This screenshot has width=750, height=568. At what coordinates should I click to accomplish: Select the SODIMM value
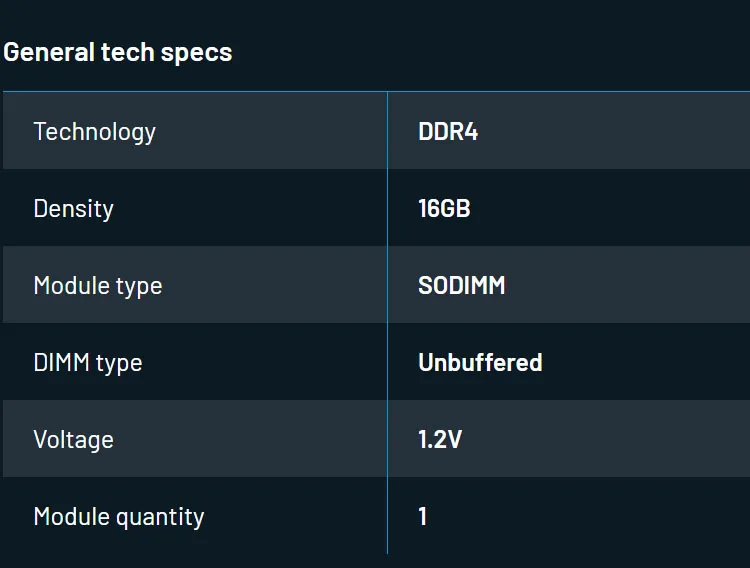tap(462, 286)
